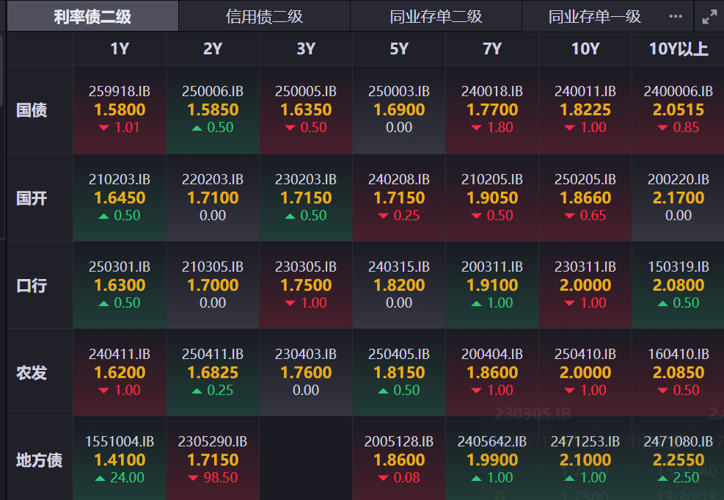
Task: Open the more tabs ellipsis menu
Action: pyautogui.click(x=676, y=16)
